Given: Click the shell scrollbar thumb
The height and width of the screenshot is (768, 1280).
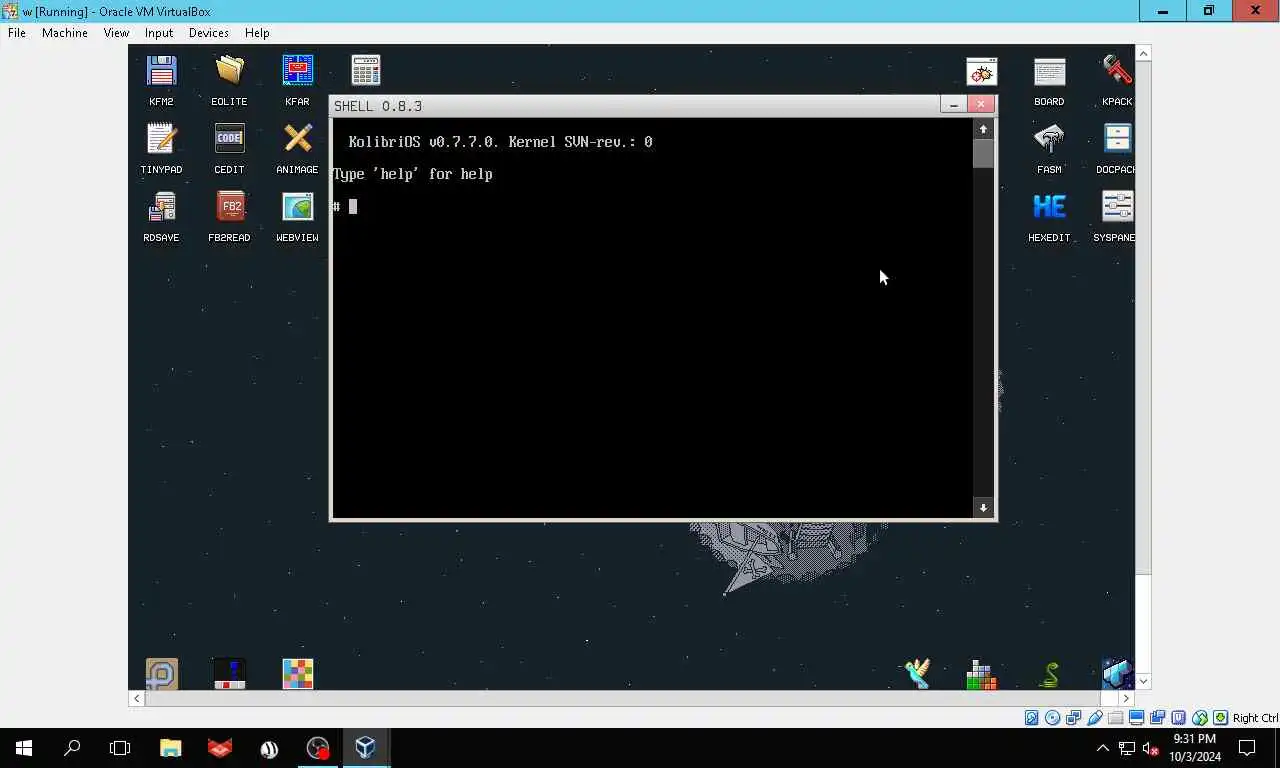Looking at the screenshot, I should coord(984,153).
